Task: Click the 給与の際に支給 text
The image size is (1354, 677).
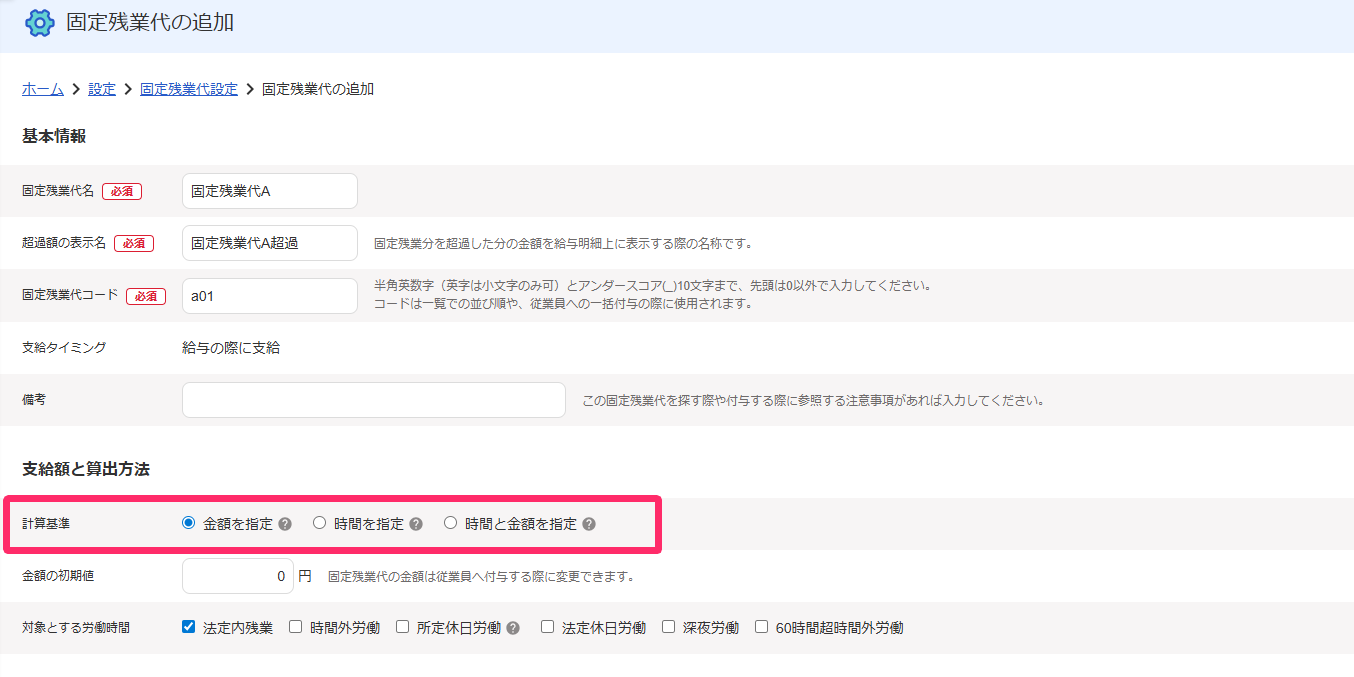Action: [231, 348]
